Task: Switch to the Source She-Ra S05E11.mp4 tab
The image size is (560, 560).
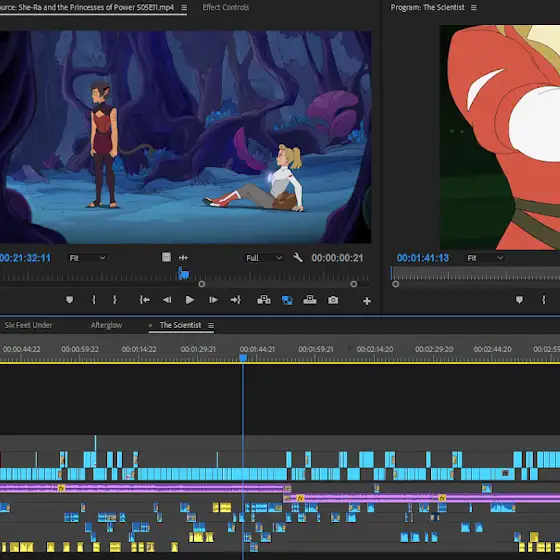Action: (87, 8)
